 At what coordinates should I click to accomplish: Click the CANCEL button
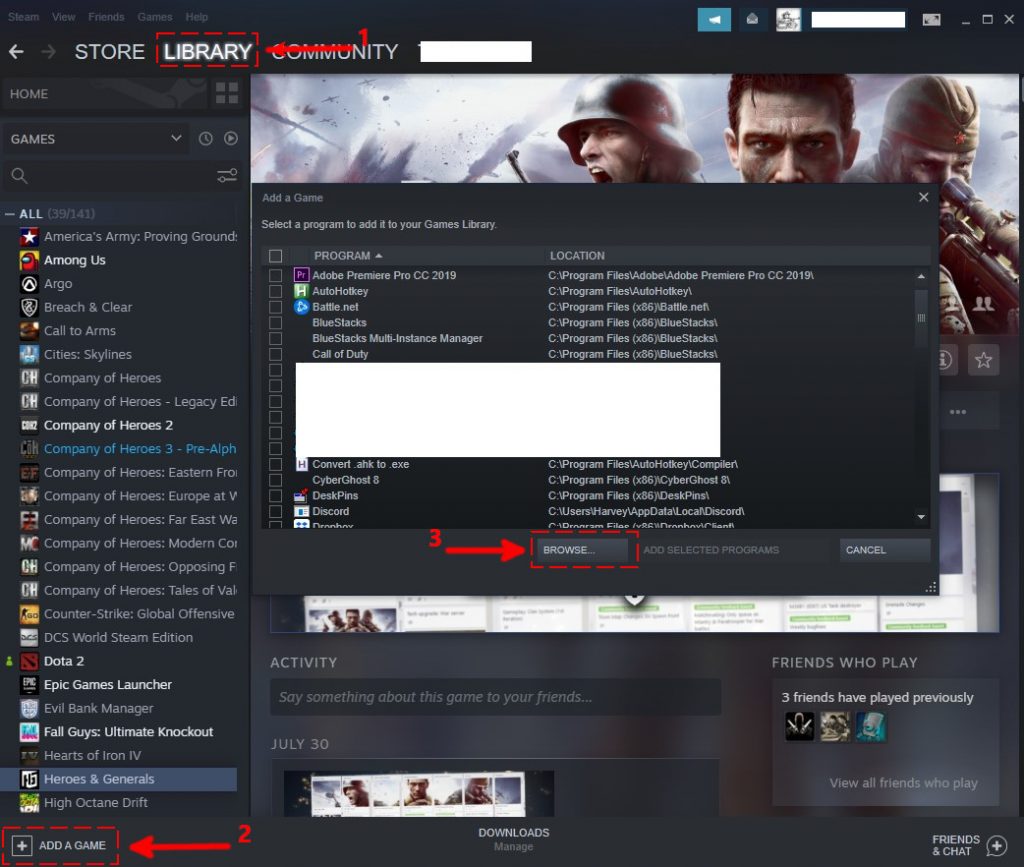click(884, 550)
